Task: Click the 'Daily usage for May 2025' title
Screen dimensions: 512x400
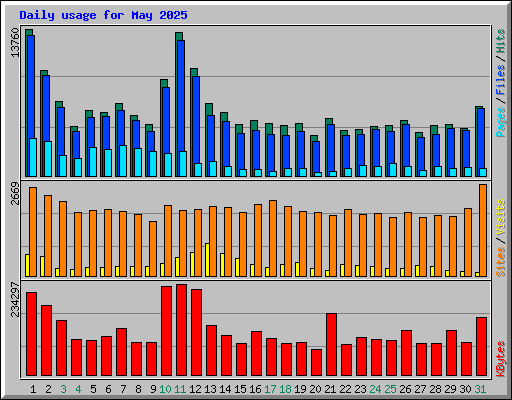Action: pyautogui.click(x=103, y=15)
